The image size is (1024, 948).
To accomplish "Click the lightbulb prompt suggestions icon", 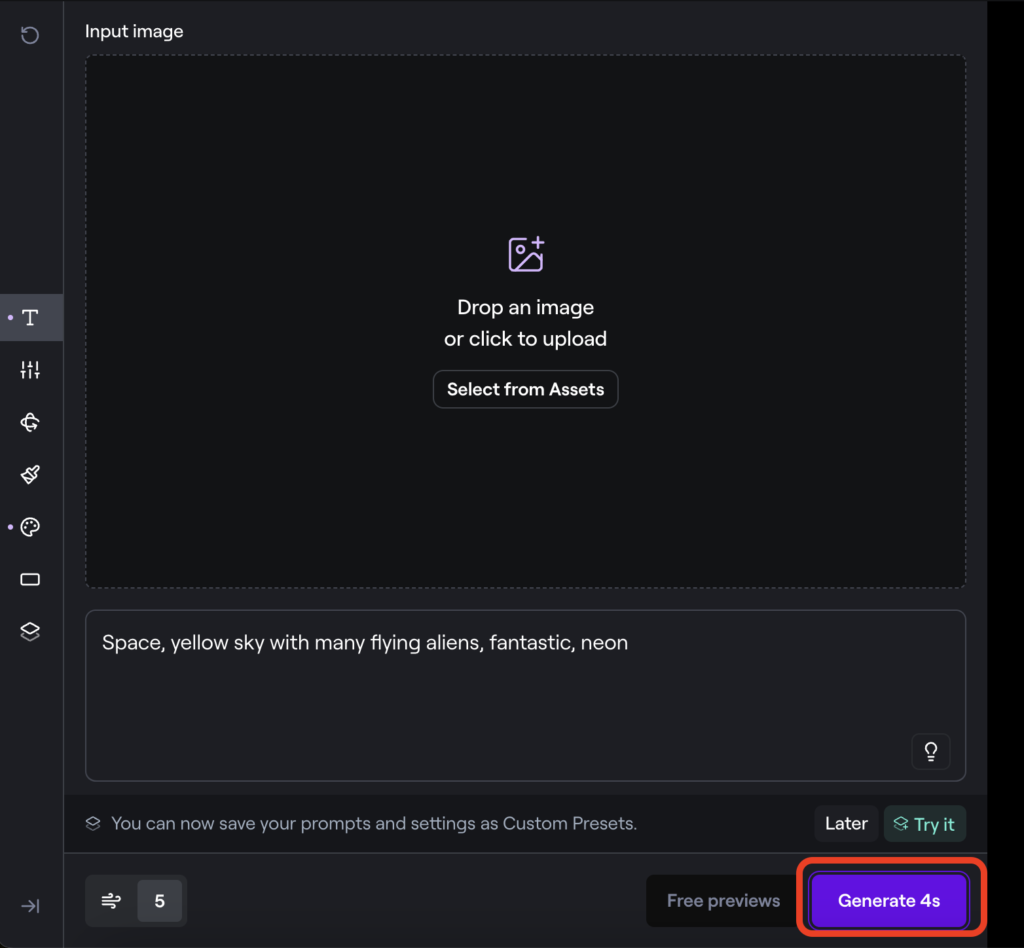I will [930, 751].
